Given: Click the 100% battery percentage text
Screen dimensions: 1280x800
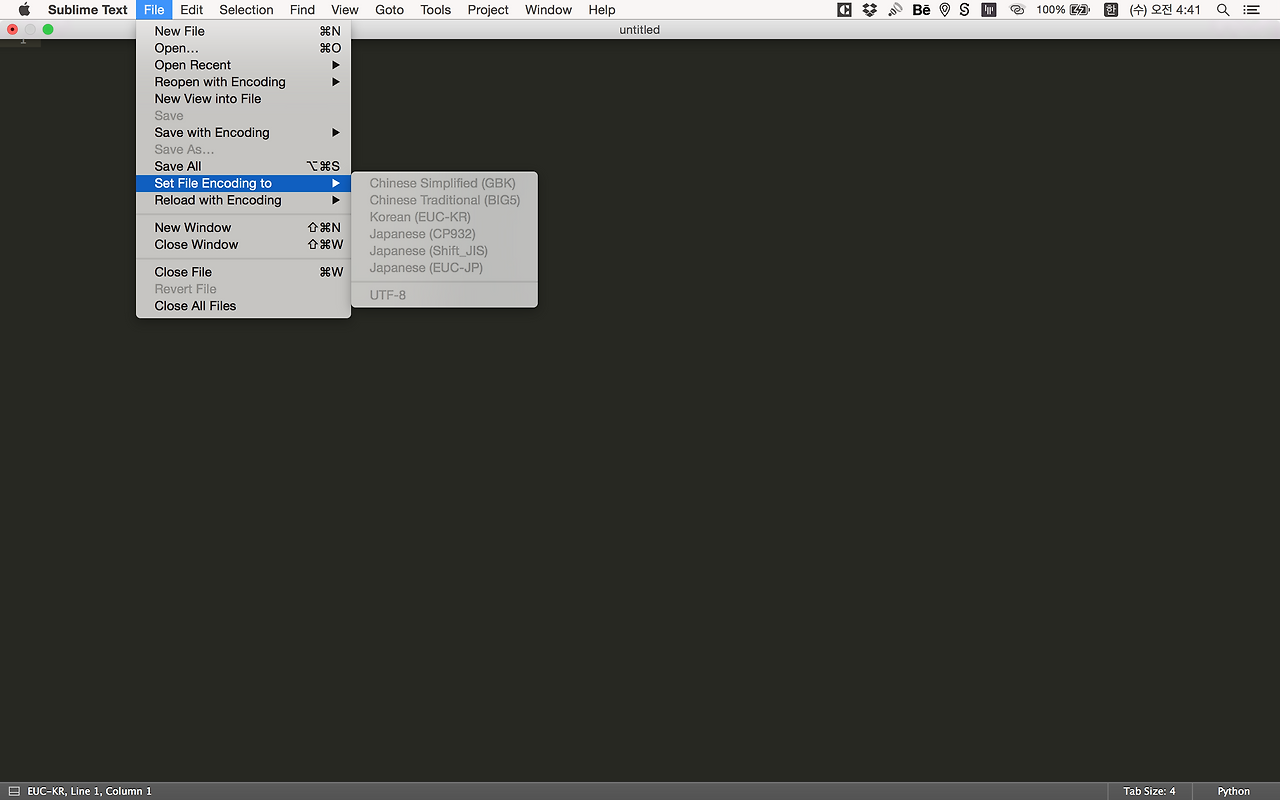Looking at the screenshot, I should coord(1050,10).
